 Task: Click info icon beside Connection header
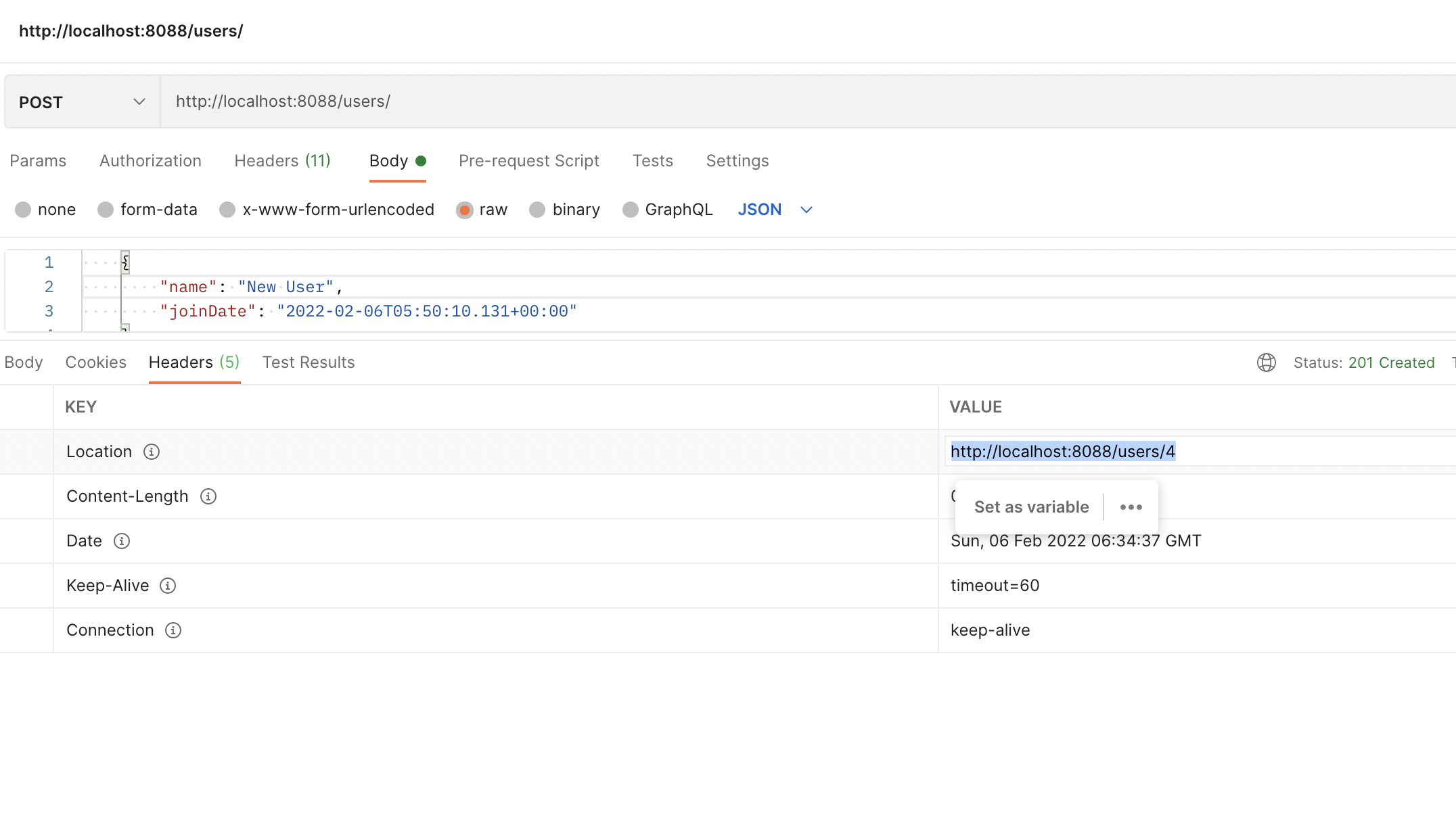173,630
